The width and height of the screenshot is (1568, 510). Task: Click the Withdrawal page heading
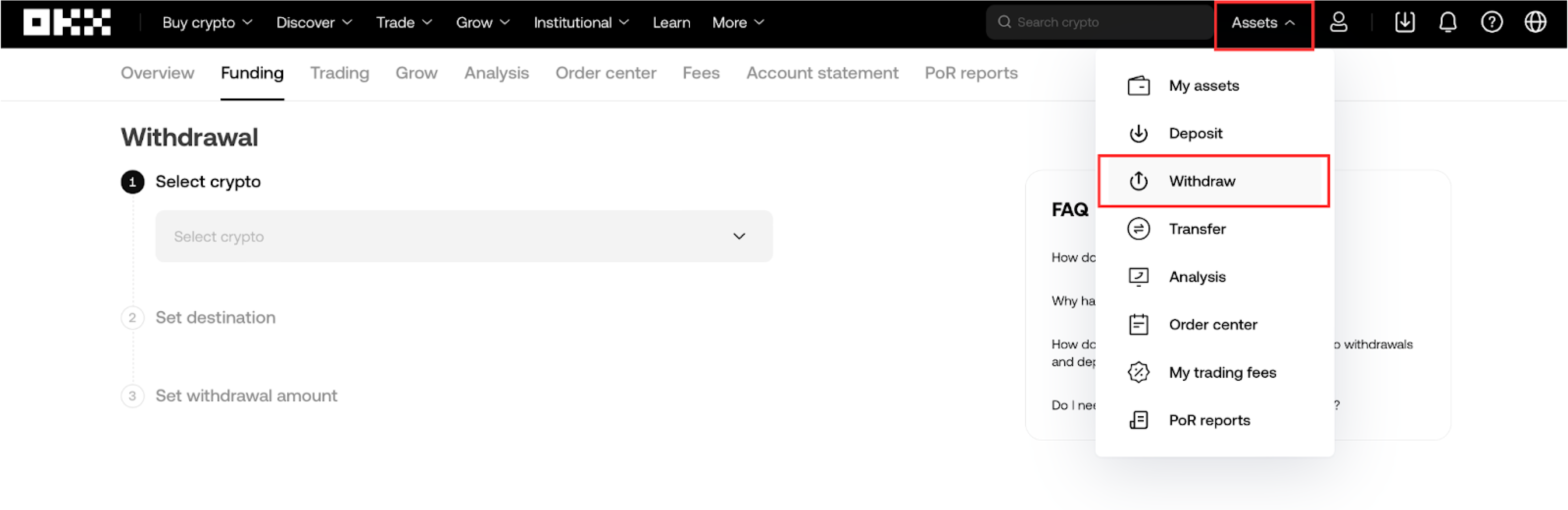pos(189,138)
